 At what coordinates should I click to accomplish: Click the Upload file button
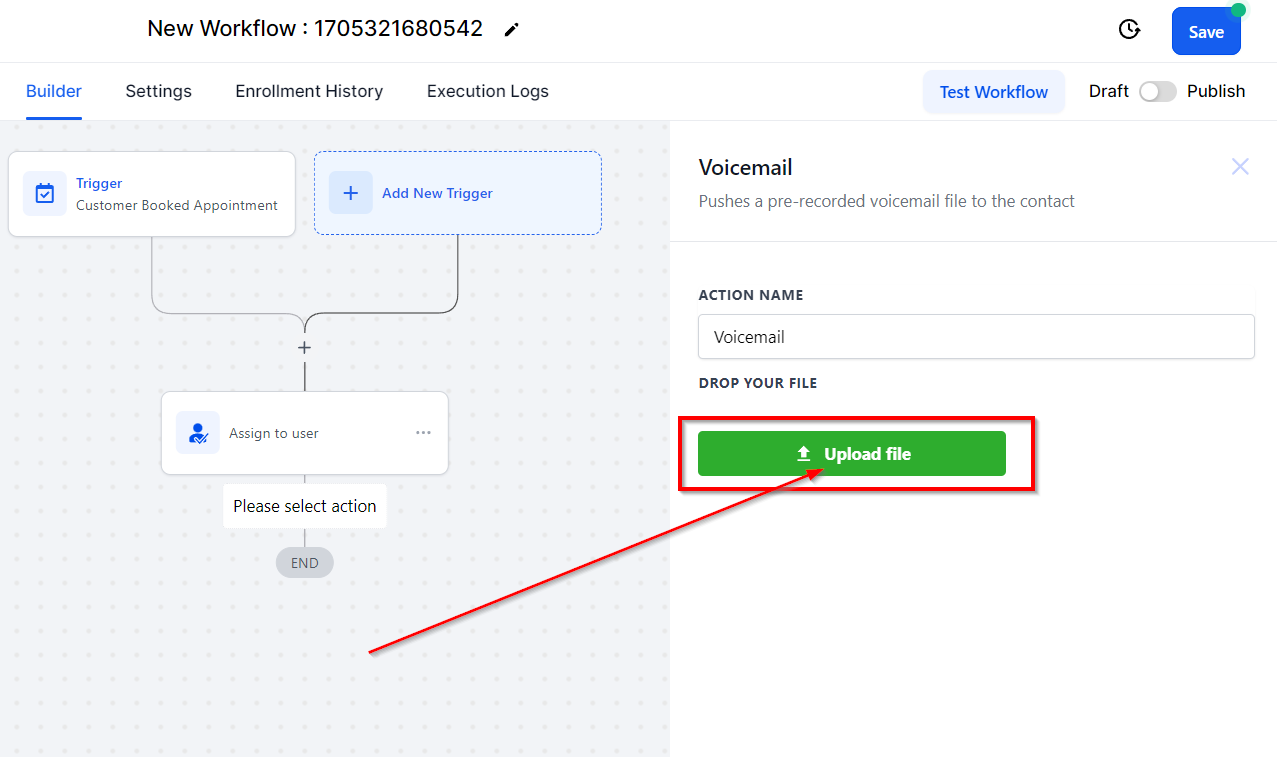tap(852, 454)
